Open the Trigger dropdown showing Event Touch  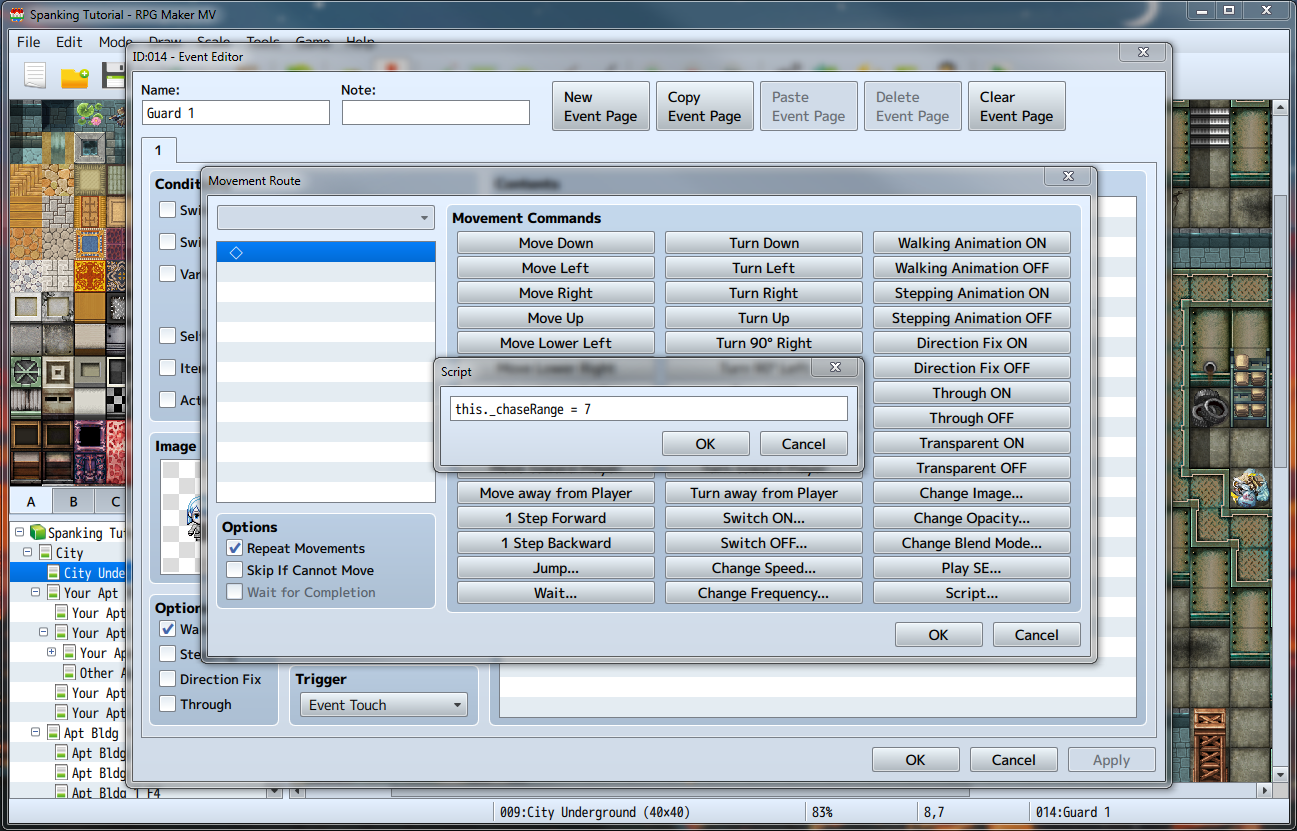tap(383, 705)
